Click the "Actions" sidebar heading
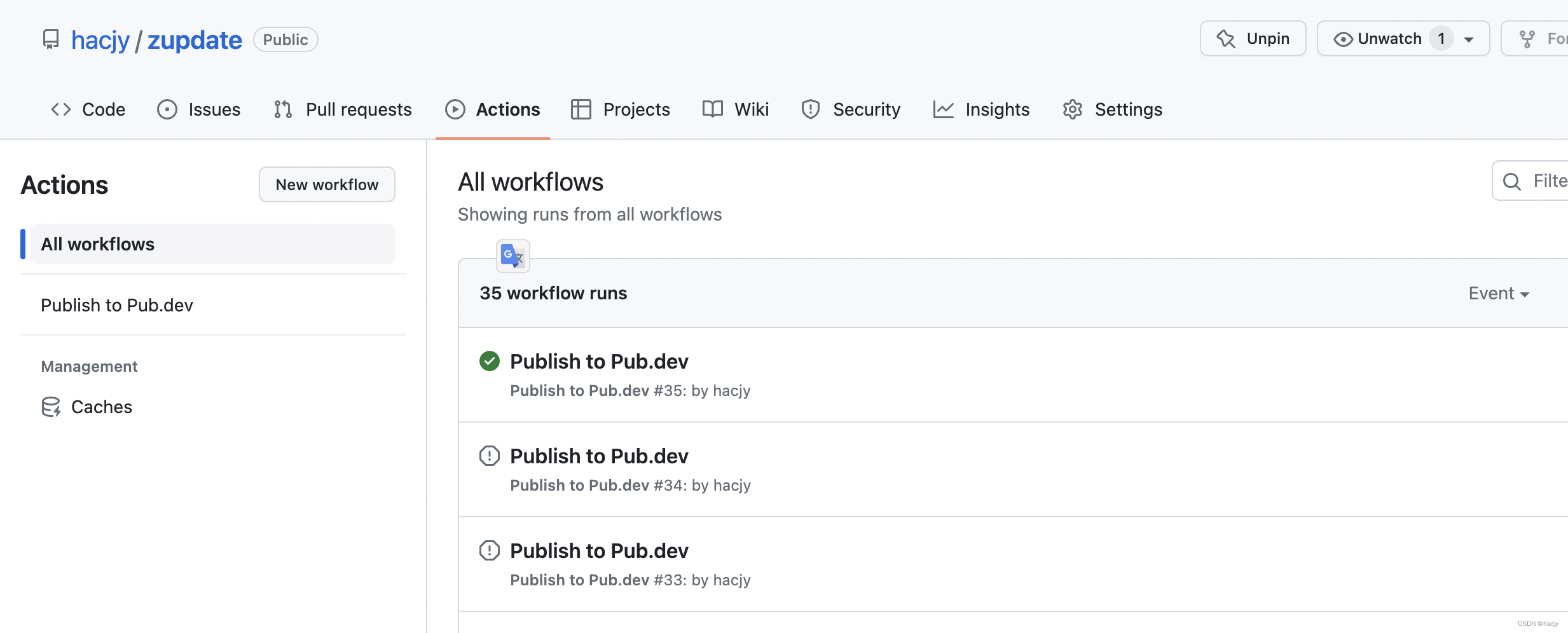Screen dimensions: 1568x633 coord(64,185)
